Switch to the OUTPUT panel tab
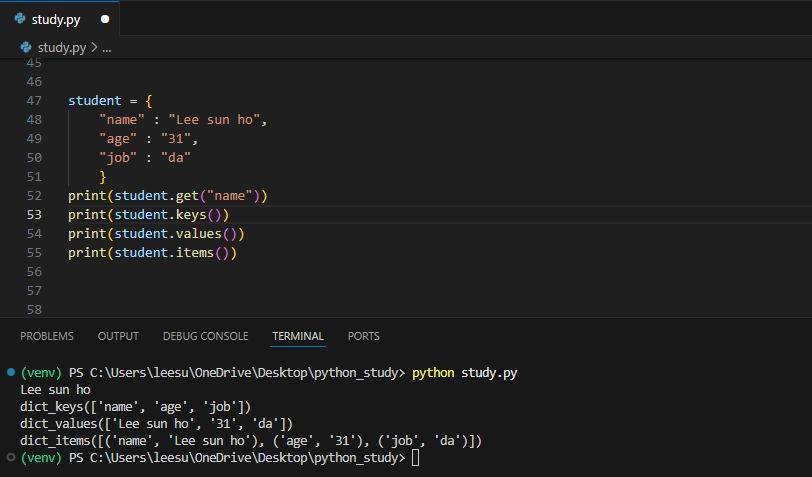The height and width of the screenshot is (477, 812). (x=118, y=336)
